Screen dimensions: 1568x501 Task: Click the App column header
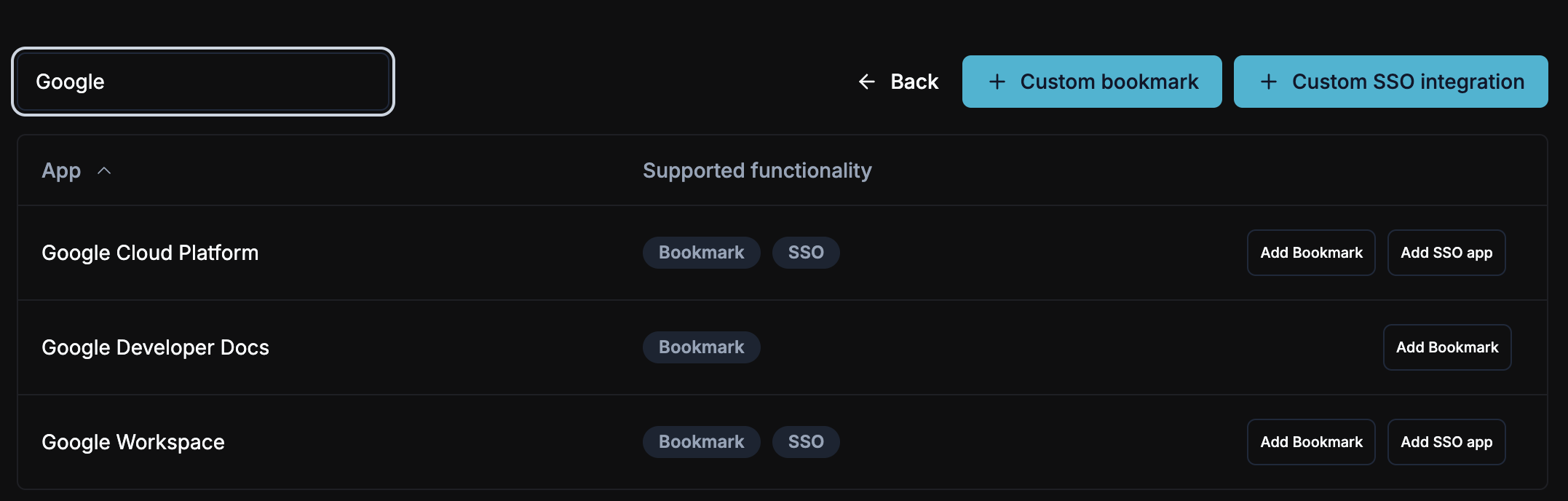(x=61, y=170)
